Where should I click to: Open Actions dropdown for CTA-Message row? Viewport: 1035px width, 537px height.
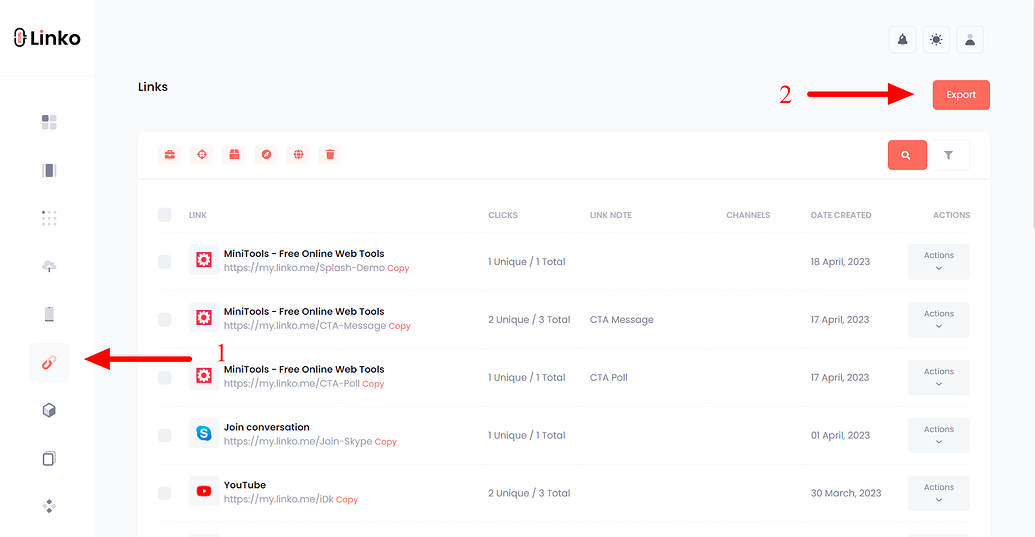tap(939, 319)
